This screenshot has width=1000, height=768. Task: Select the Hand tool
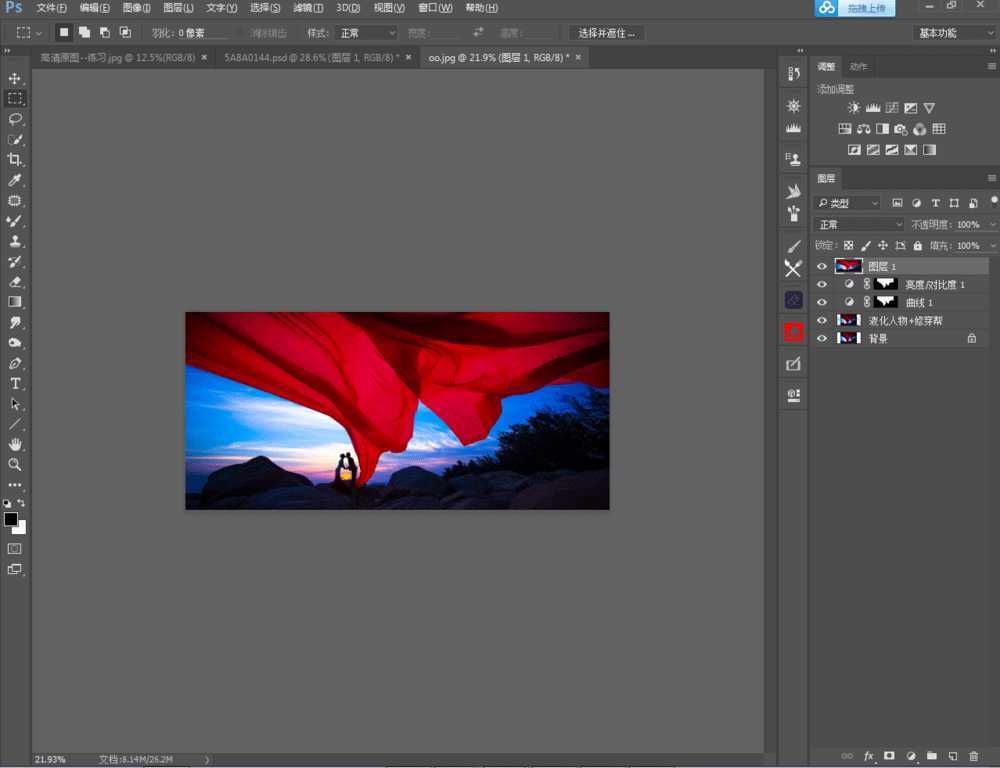click(x=15, y=444)
